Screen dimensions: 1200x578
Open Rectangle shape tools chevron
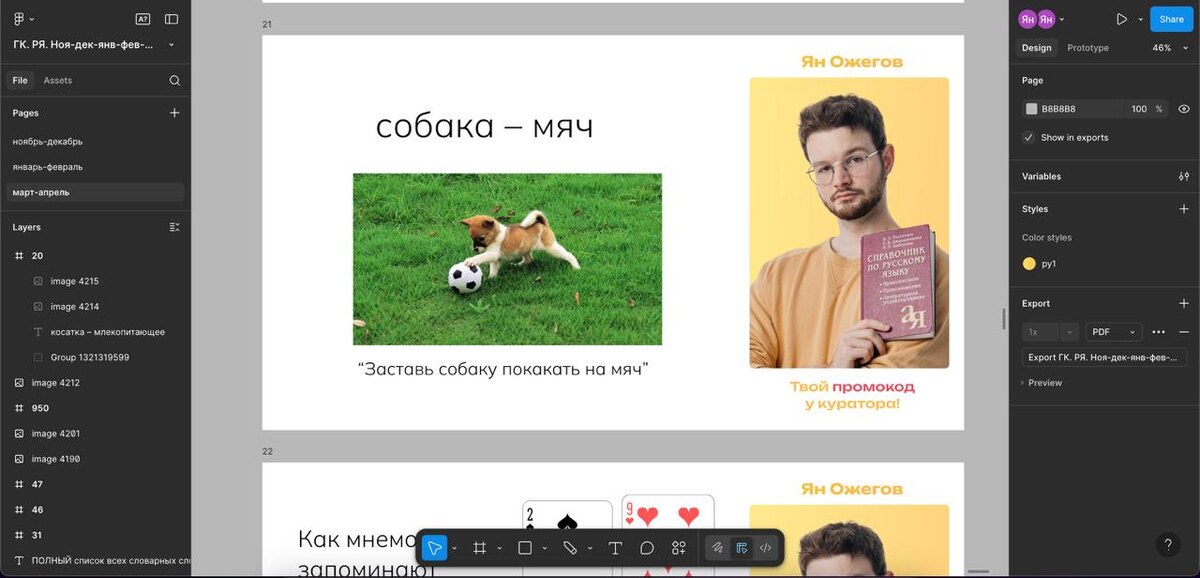coord(544,548)
